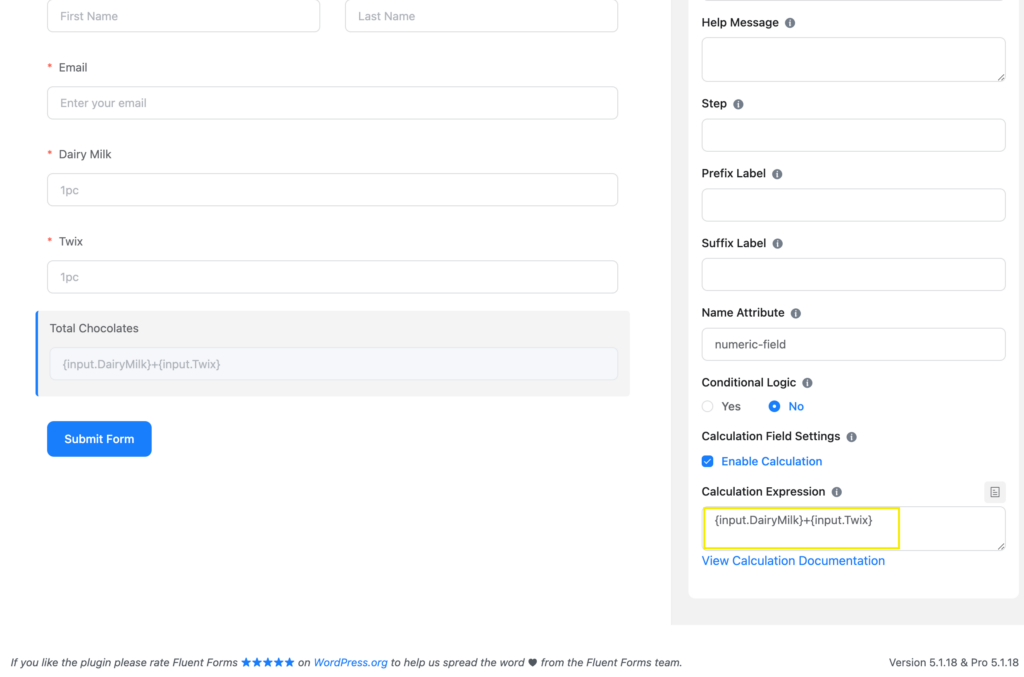1024x677 pixels.
Task: Select No for Conditional Logic
Action: pyautogui.click(x=774, y=407)
